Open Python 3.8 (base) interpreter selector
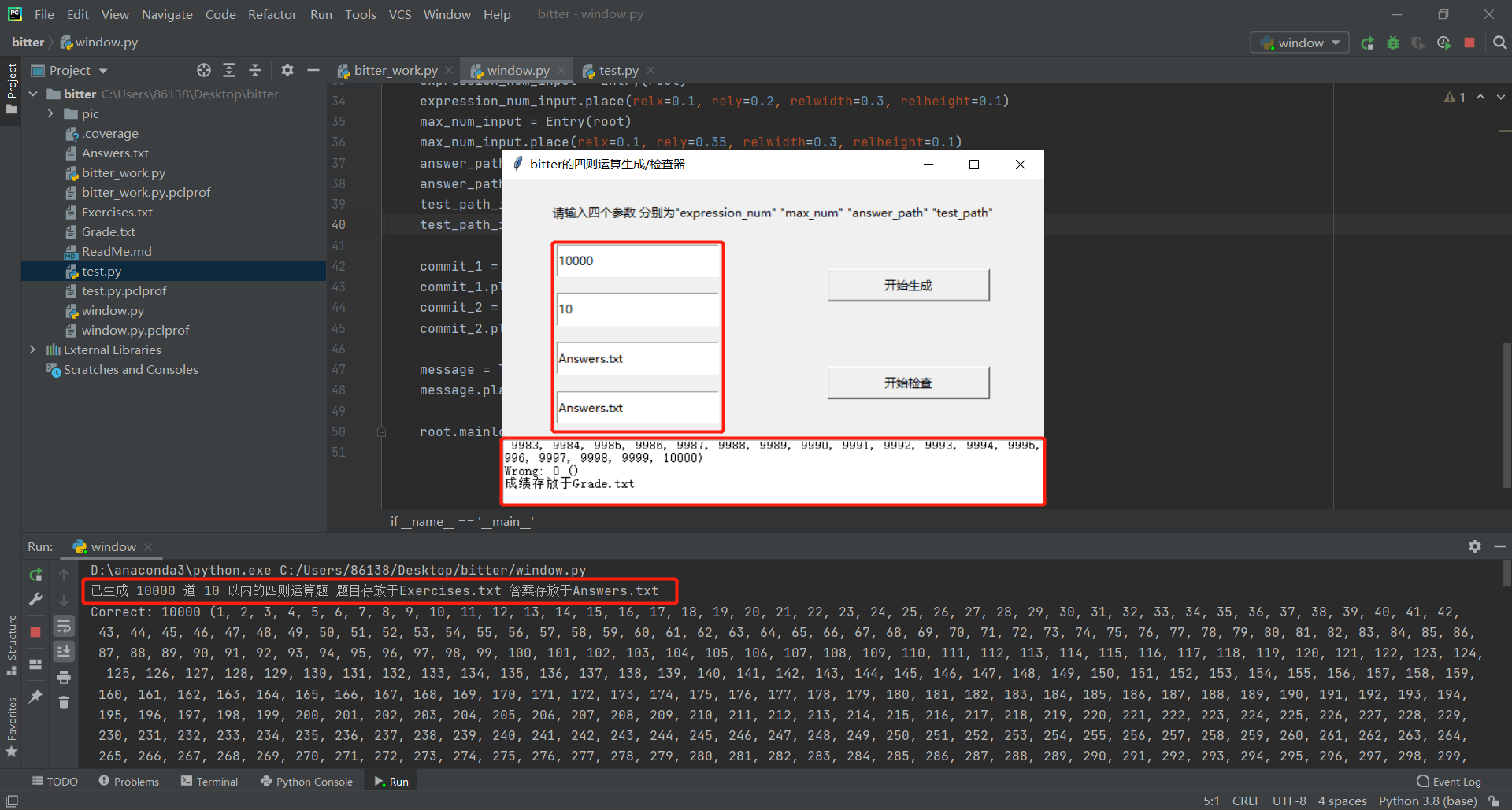 coord(1427,801)
